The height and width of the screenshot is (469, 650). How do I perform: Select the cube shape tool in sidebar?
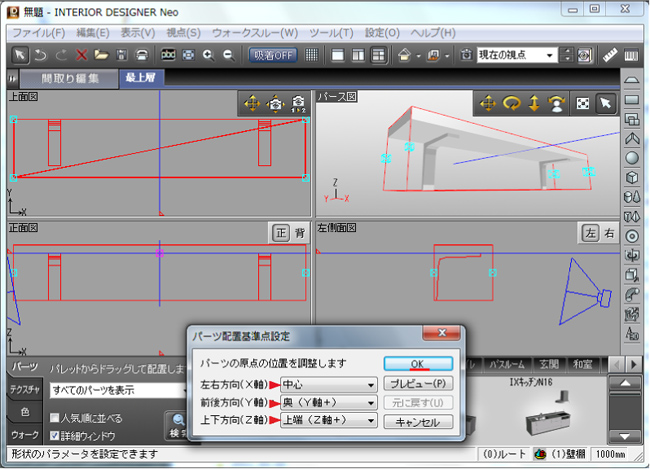[x=632, y=177]
